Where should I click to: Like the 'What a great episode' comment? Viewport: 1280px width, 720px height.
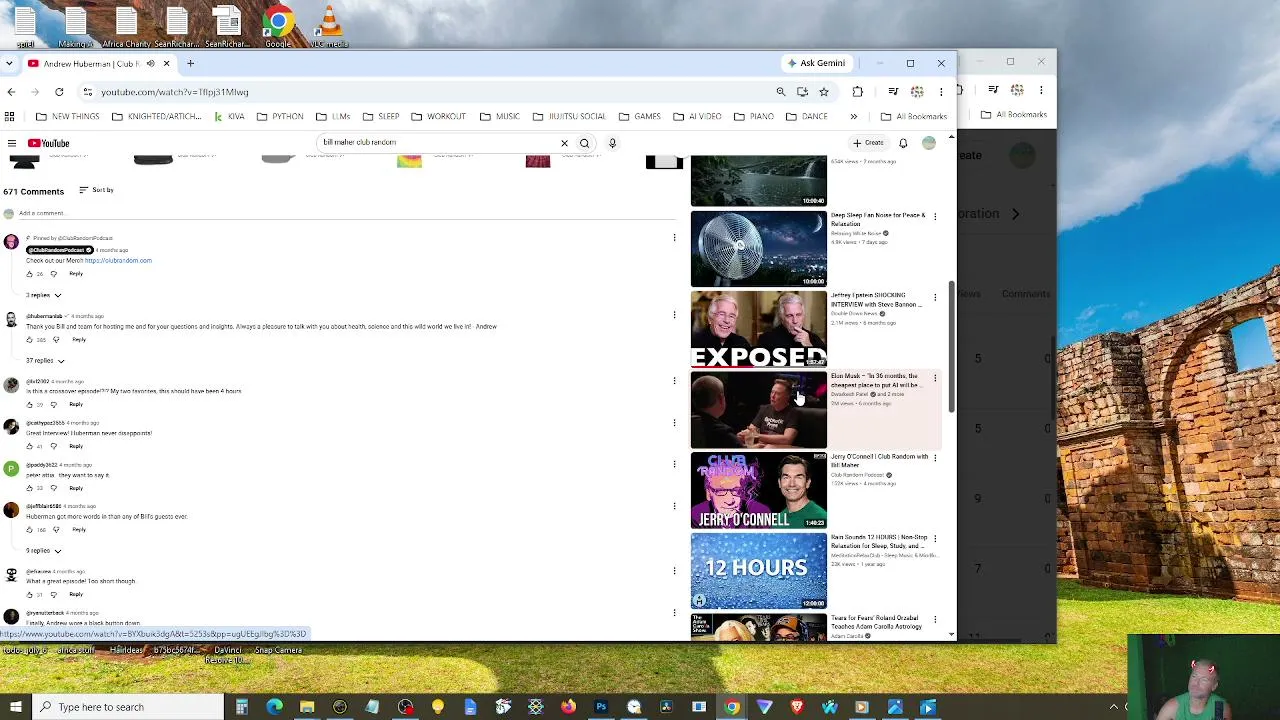(30, 595)
